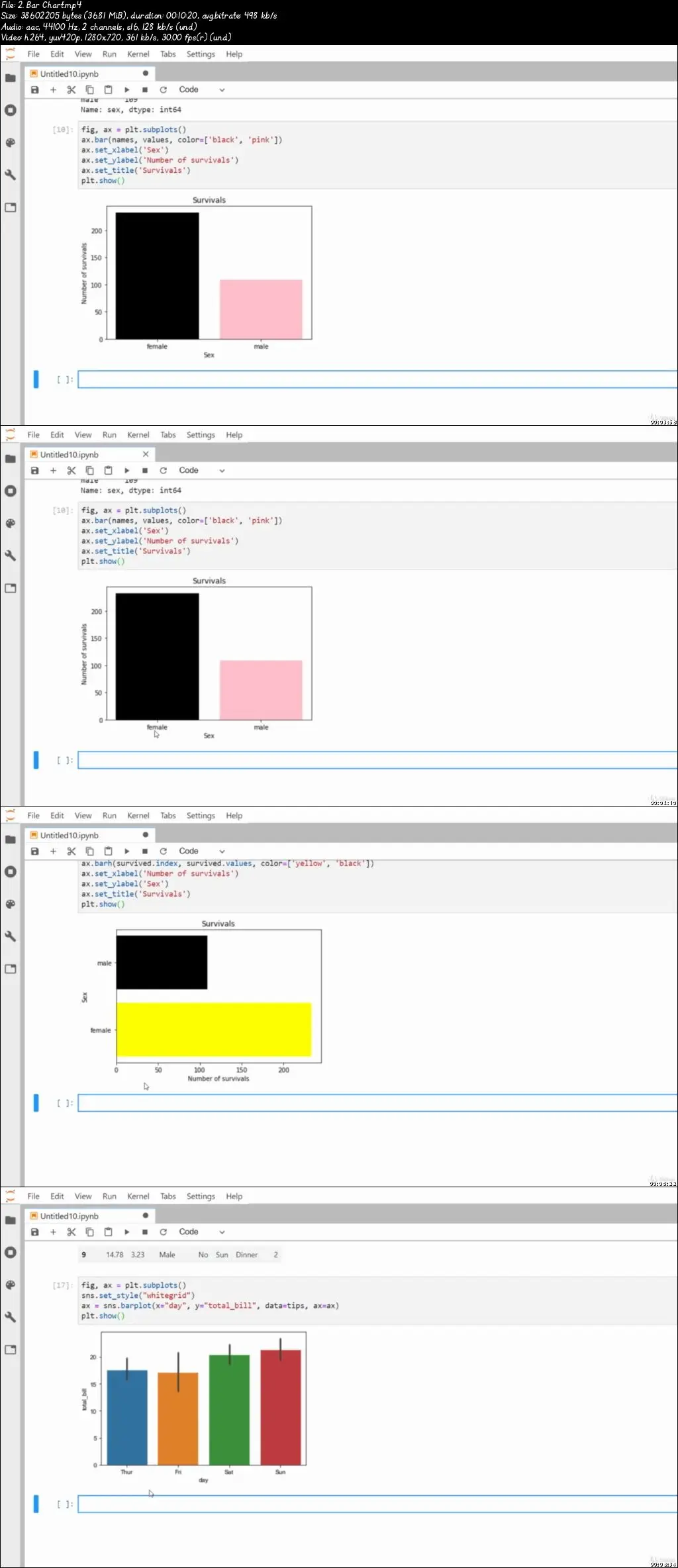Select the Untitled10.ipynb tab in the seaborn barplot frame
Screen dimensions: 678x1568
tap(89, 1216)
